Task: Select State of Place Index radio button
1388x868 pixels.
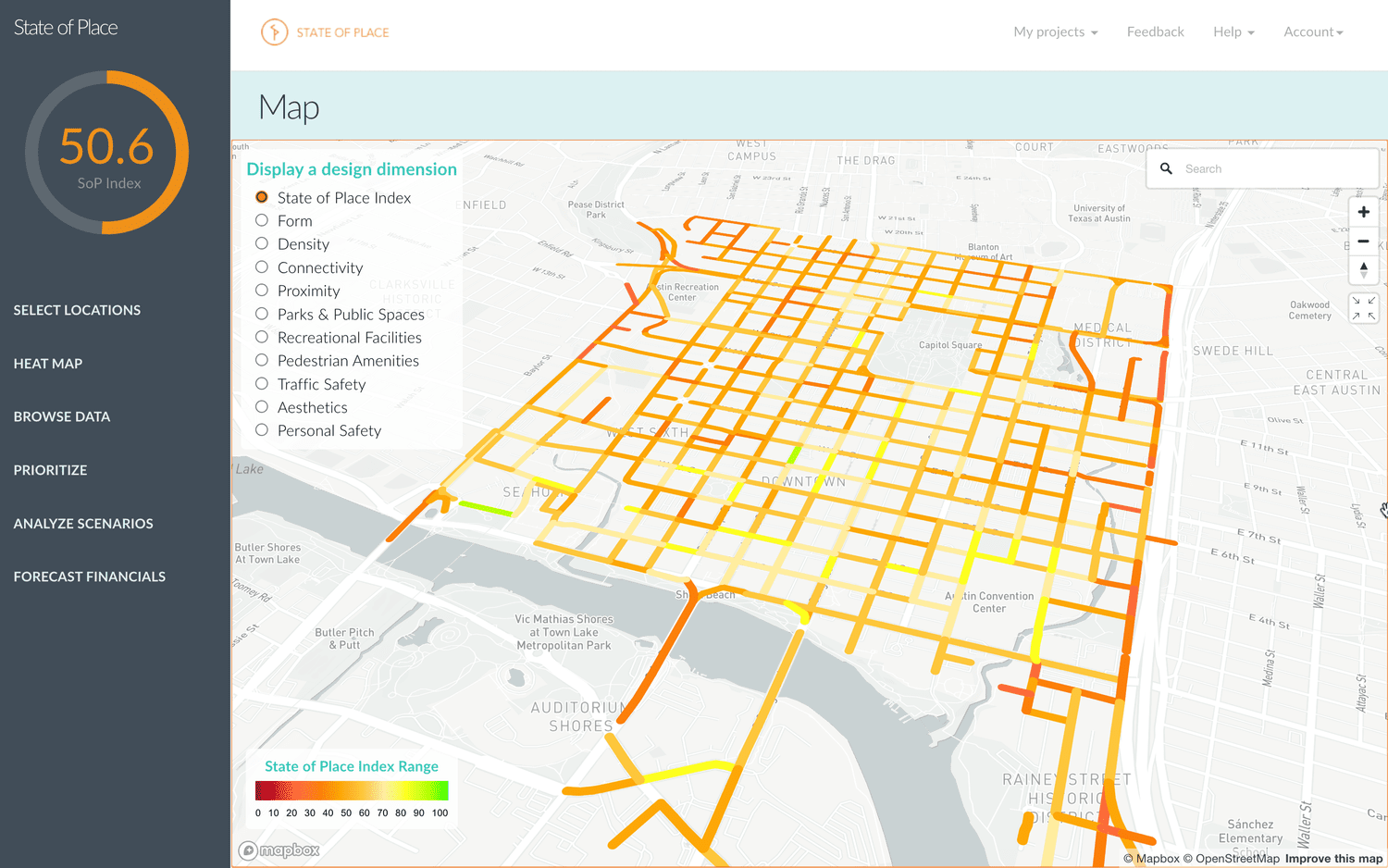Action: (262, 197)
